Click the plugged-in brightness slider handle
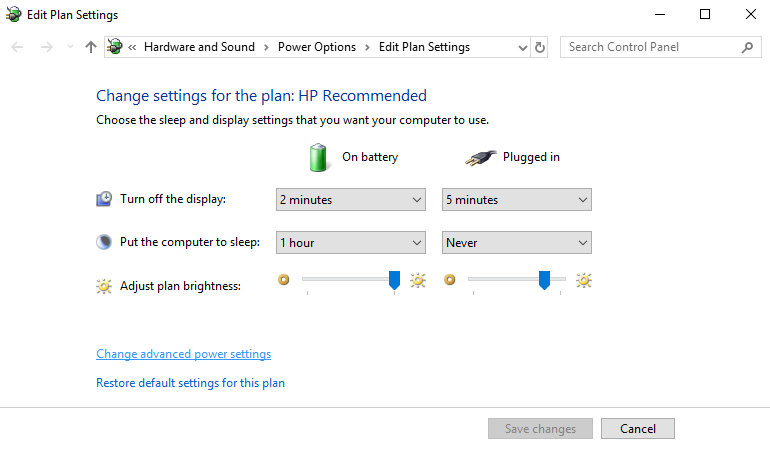The image size is (770, 450). coord(544,280)
